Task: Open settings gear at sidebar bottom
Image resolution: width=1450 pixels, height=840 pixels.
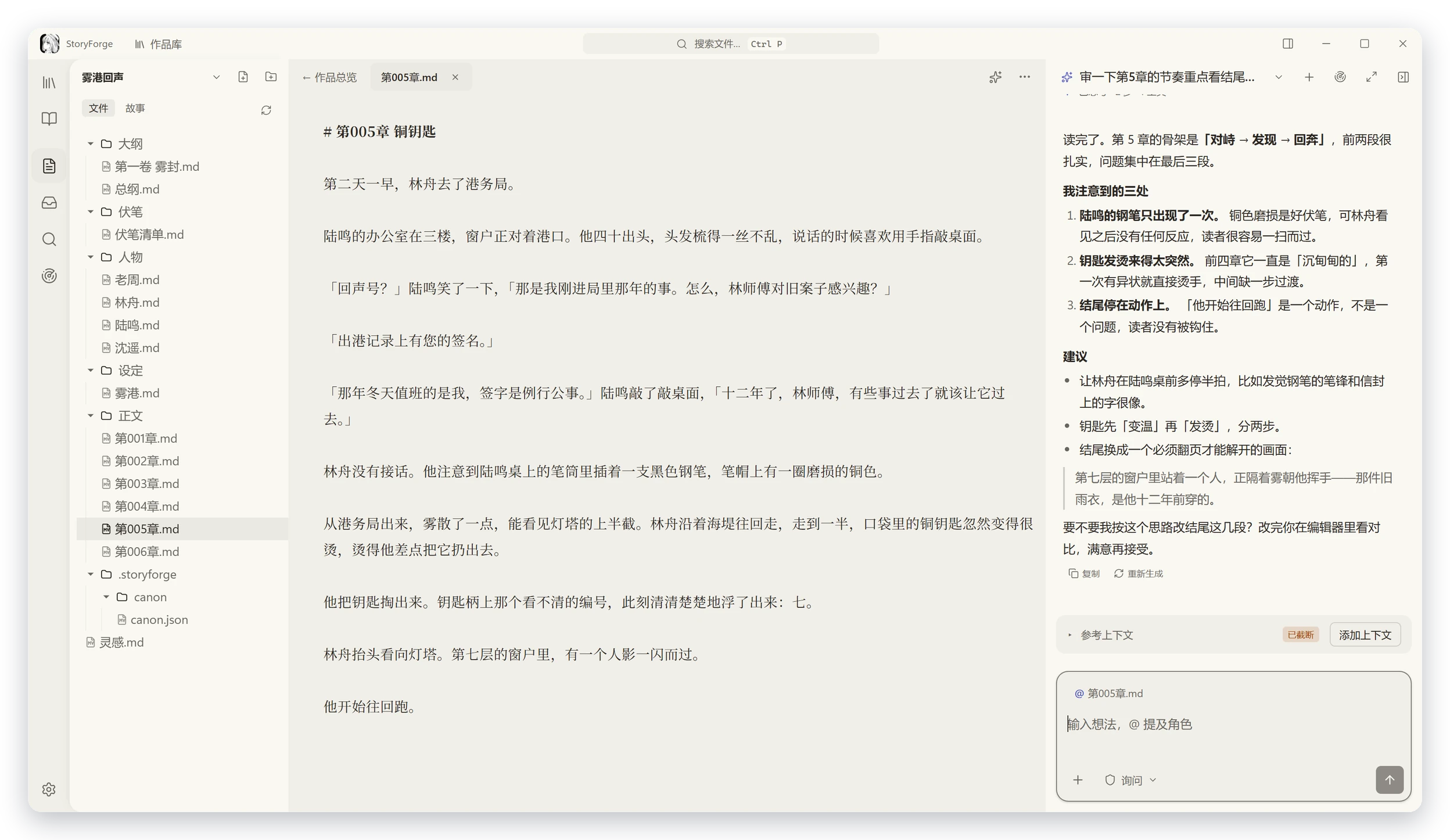Action: click(49, 789)
